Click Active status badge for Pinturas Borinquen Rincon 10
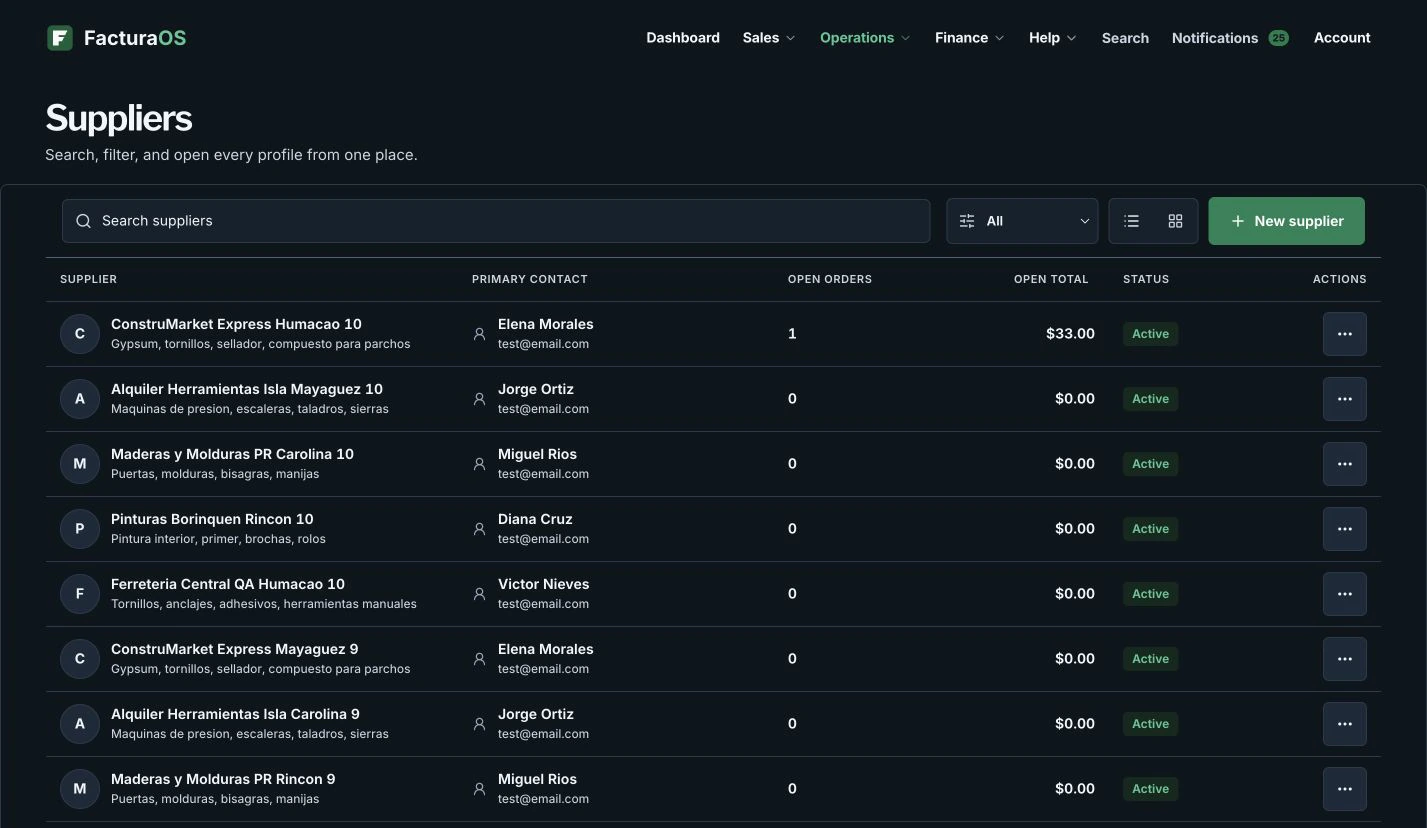This screenshot has height=828, width=1427. (x=1150, y=529)
